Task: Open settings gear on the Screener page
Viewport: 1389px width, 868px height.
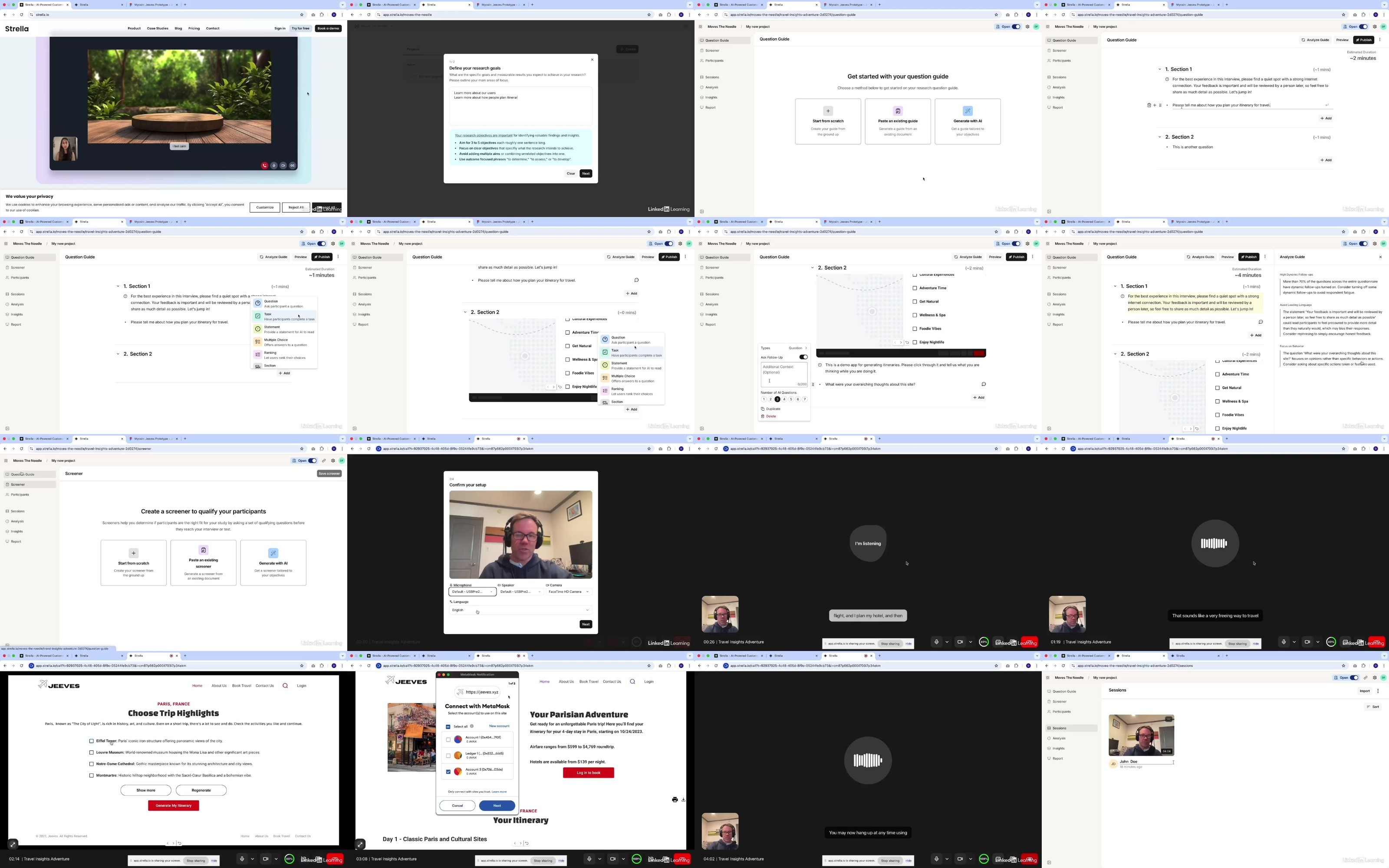Action: [333, 460]
